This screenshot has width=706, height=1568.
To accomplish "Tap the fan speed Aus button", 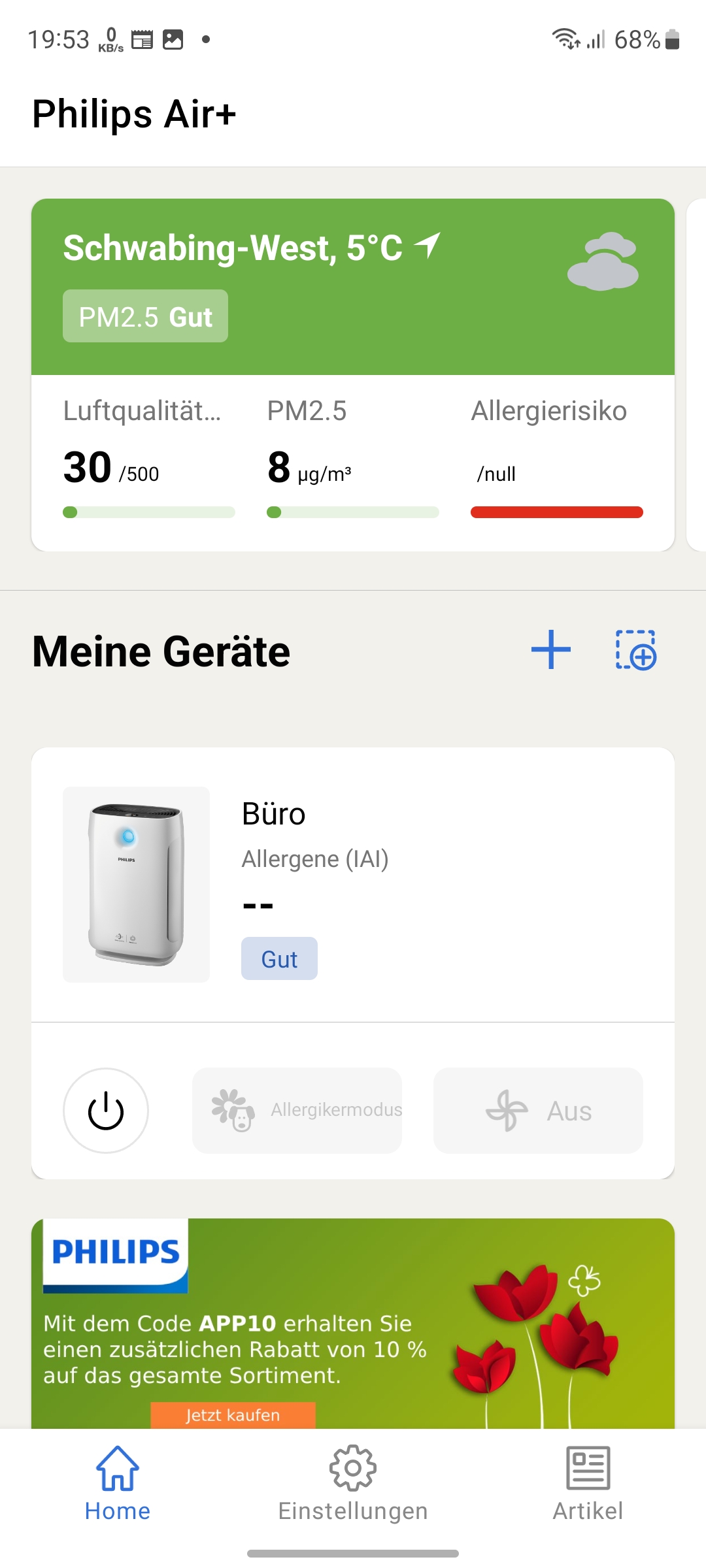I will (x=538, y=1111).
